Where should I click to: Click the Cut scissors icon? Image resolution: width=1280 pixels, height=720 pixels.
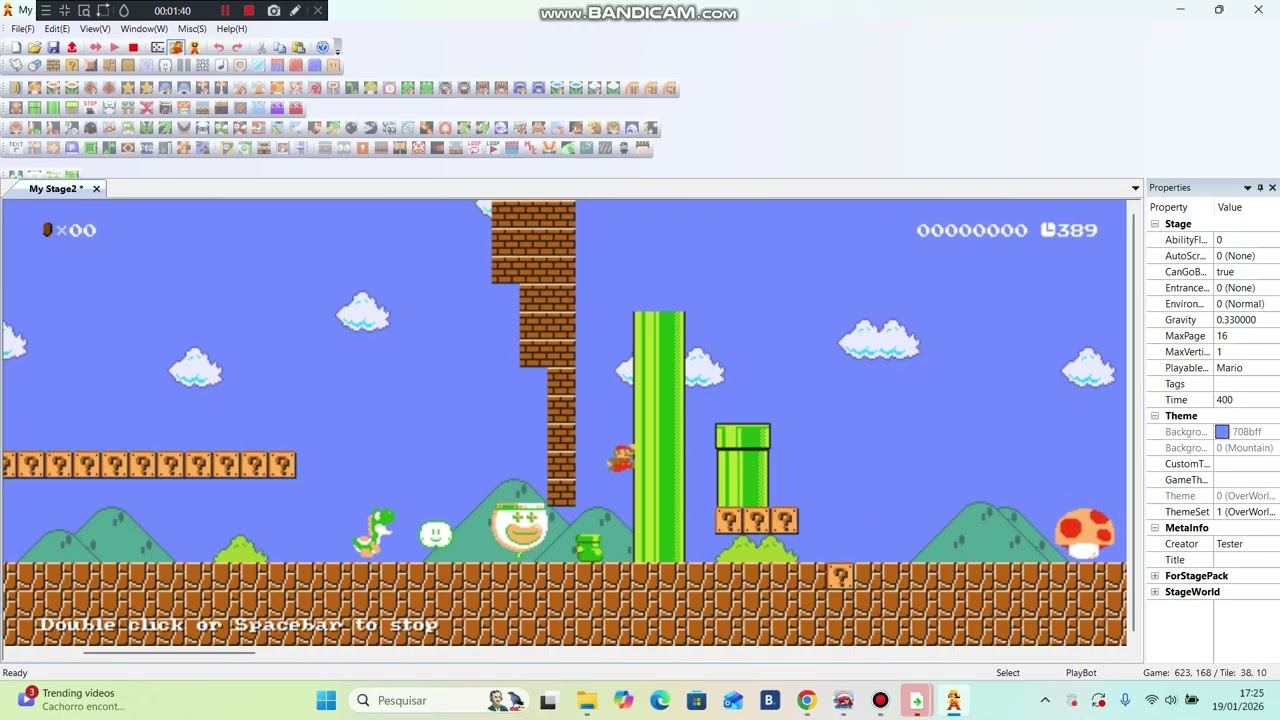pyautogui.click(x=262, y=47)
